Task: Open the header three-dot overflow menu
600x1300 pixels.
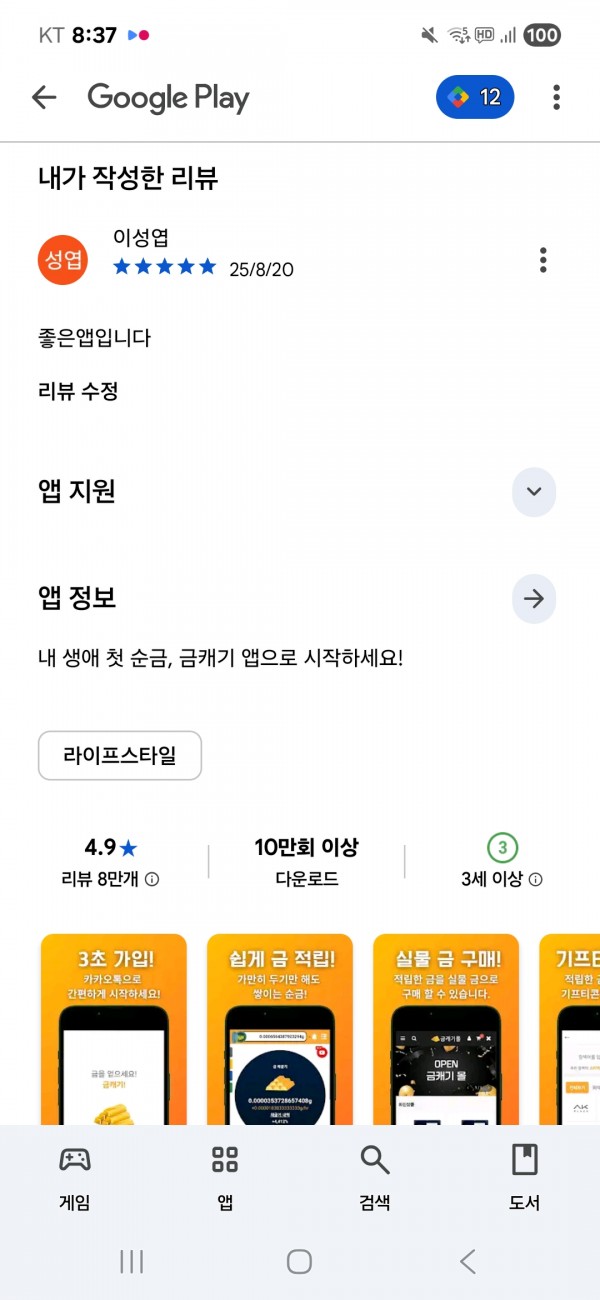Action: point(556,97)
